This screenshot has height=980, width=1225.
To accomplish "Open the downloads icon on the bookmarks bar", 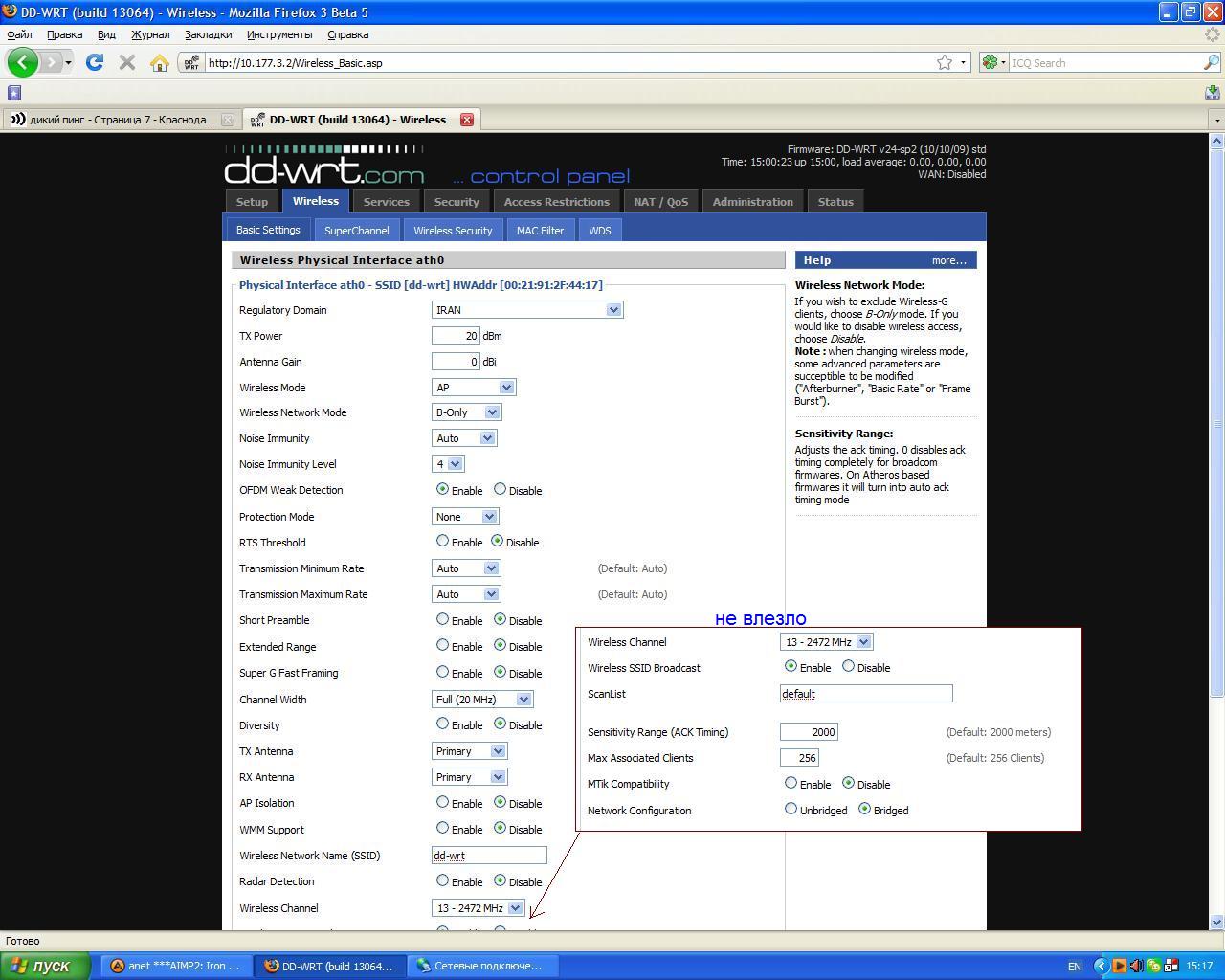I will pyautogui.click(x=1213, y=92).
